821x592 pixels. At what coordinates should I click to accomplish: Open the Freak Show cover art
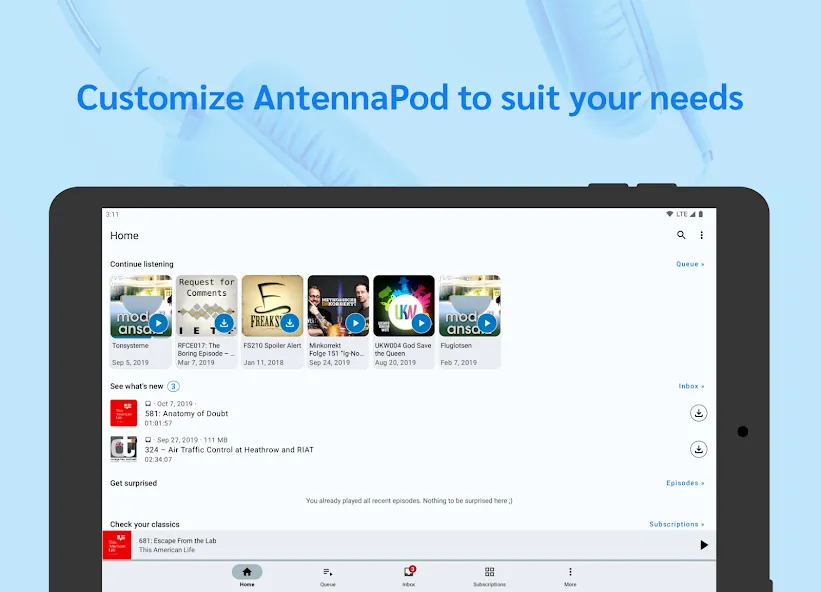[x=272, y=306]
